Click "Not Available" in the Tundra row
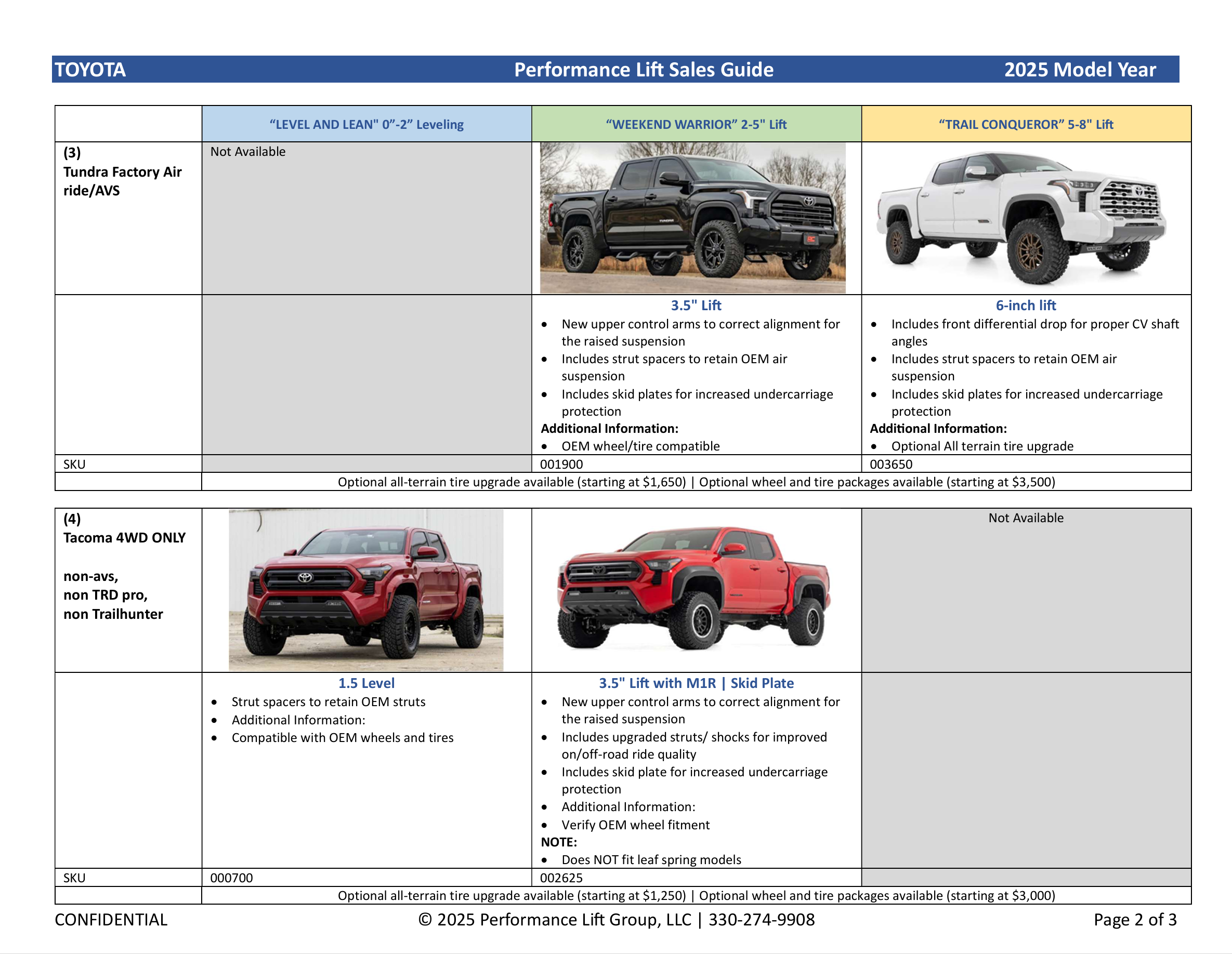The height and width of the screenshot is (954, 1232). point(247,152)
